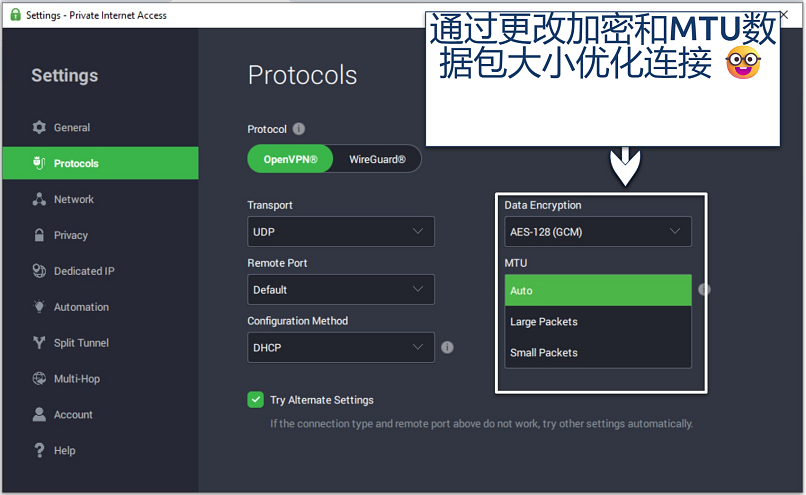Choose Large Packets MTU option
The height and width of the screenshot is (495, 806).
(598, 322)
